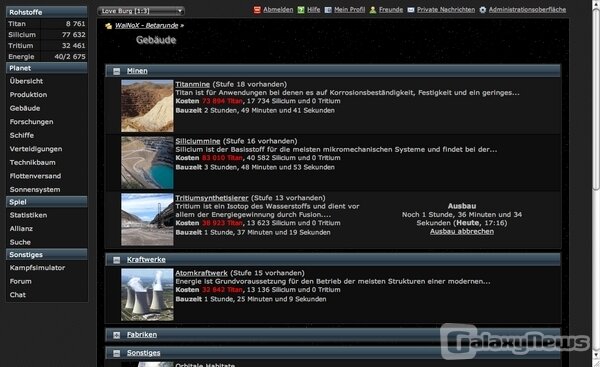The image size is (600, 367).
Task: Click Ausbau abbrechen to cancel upgrade
Action: [461, 232]
